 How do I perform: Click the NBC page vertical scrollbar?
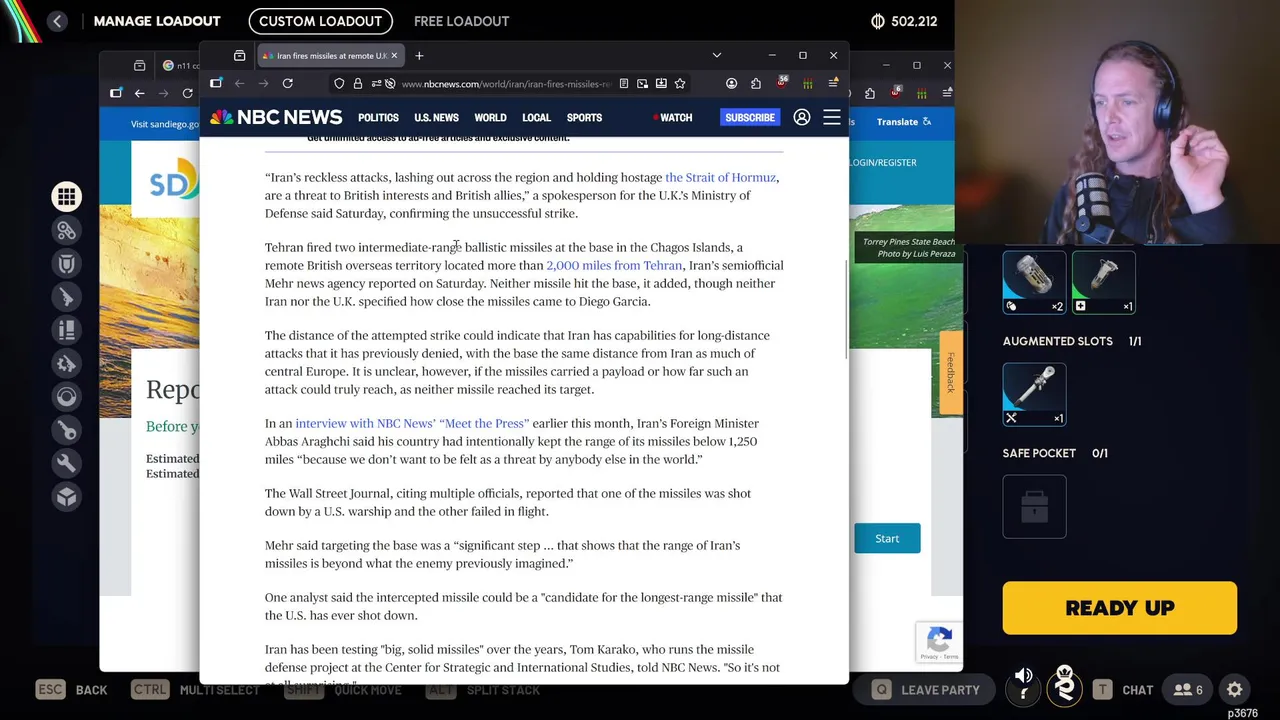[846, 310]
